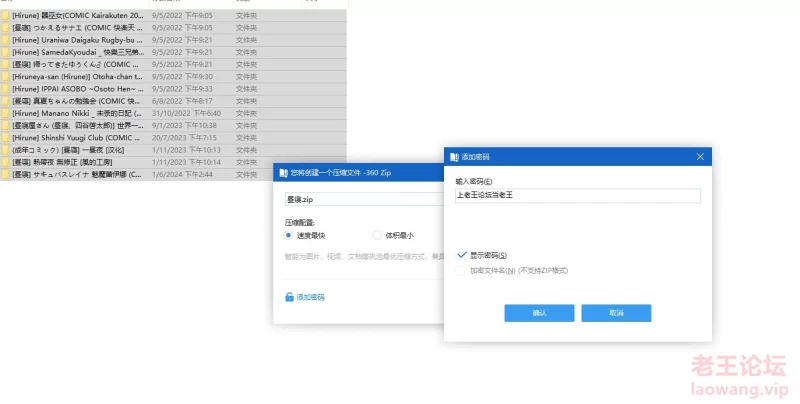Image resolution: width=800 pixels, height=404 pixels.
Task: Select the 体积最小 radio option
Action: tap(377, 235)
